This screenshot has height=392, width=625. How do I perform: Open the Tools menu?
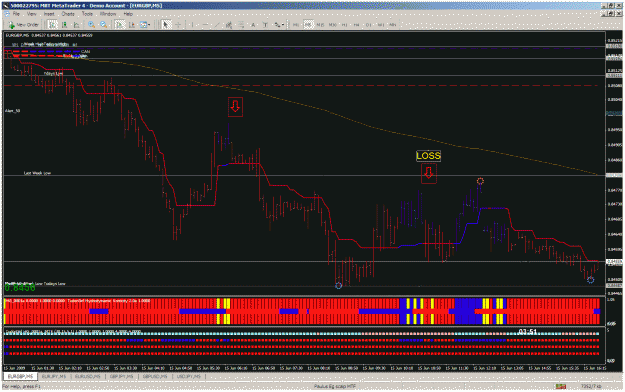(x=87, y=14)
